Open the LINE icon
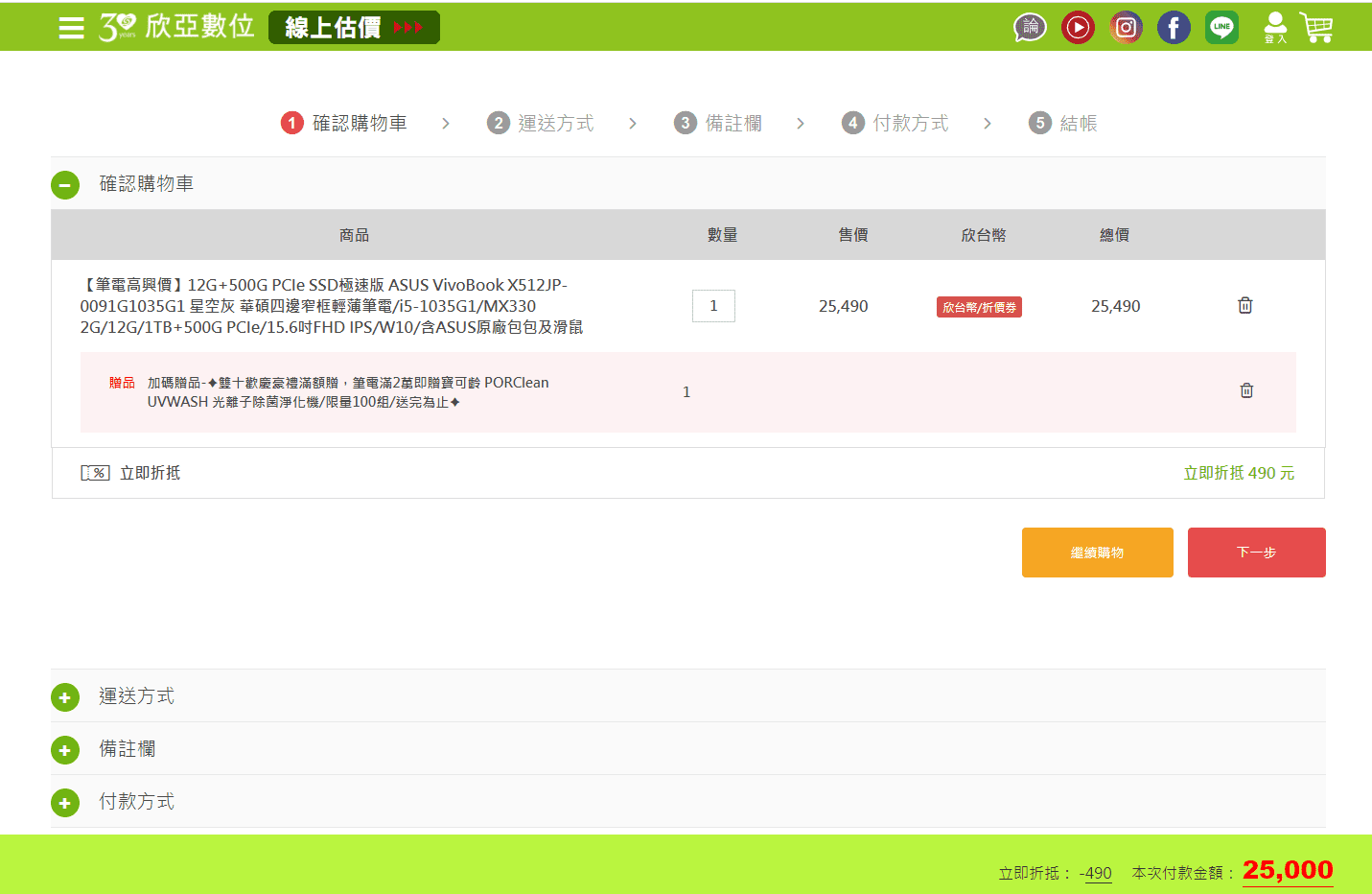1372x894 pixels. (x=1221, y=28)
